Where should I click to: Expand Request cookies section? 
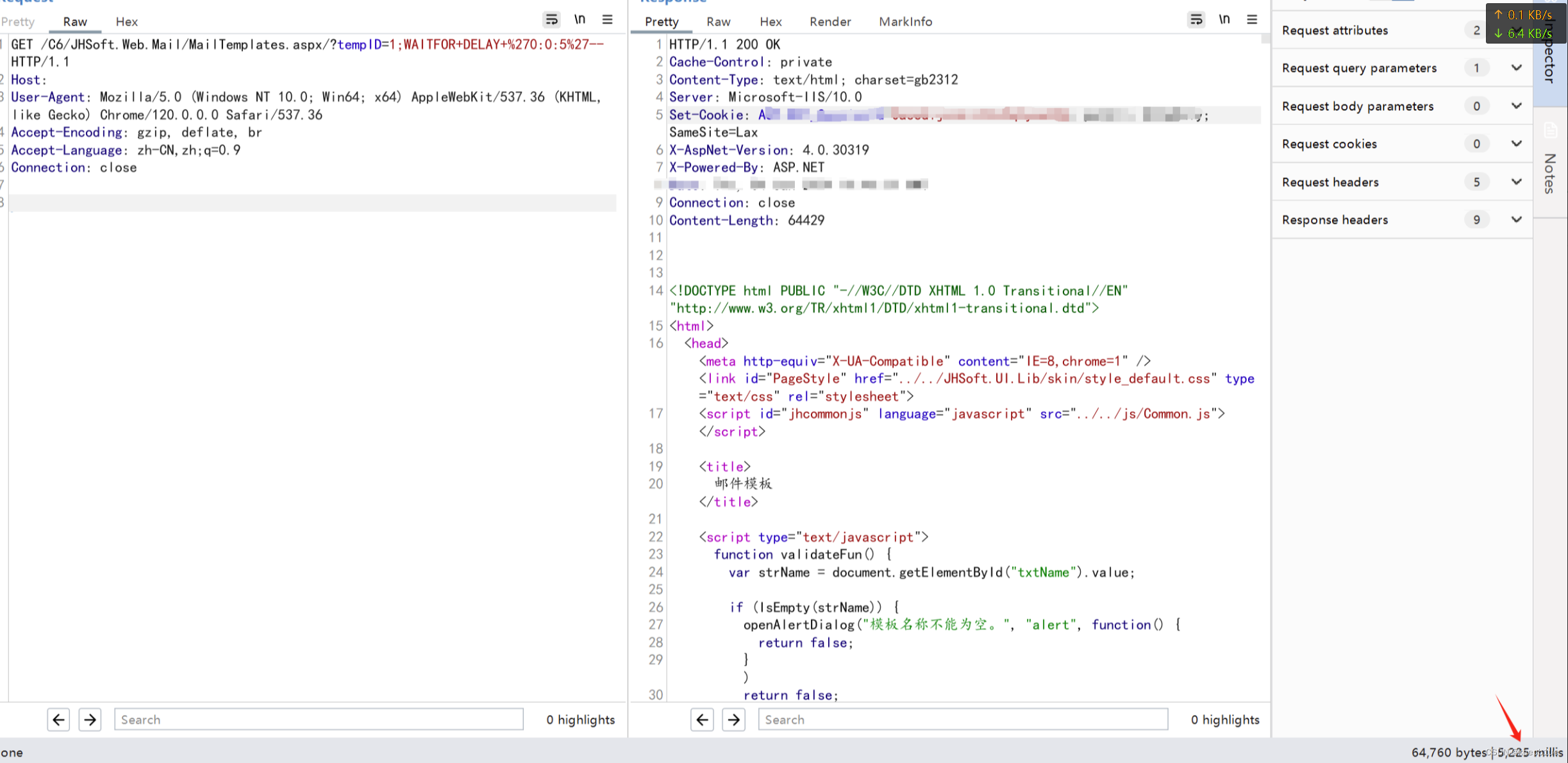1516,144
